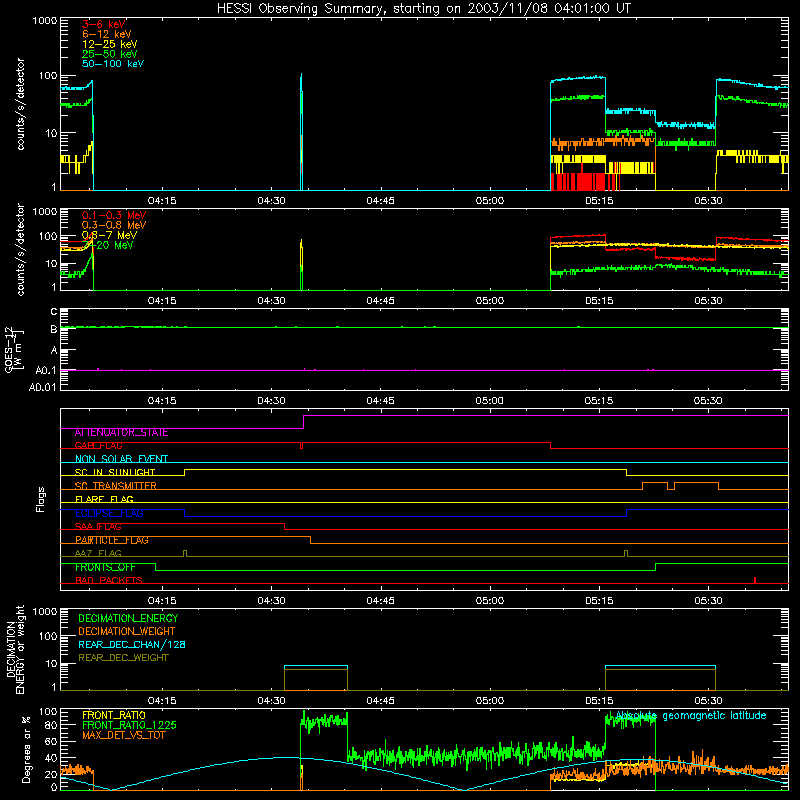Click the SC_TRANSMITTER flag label
800x800 pixels.
tap(115, 486)
